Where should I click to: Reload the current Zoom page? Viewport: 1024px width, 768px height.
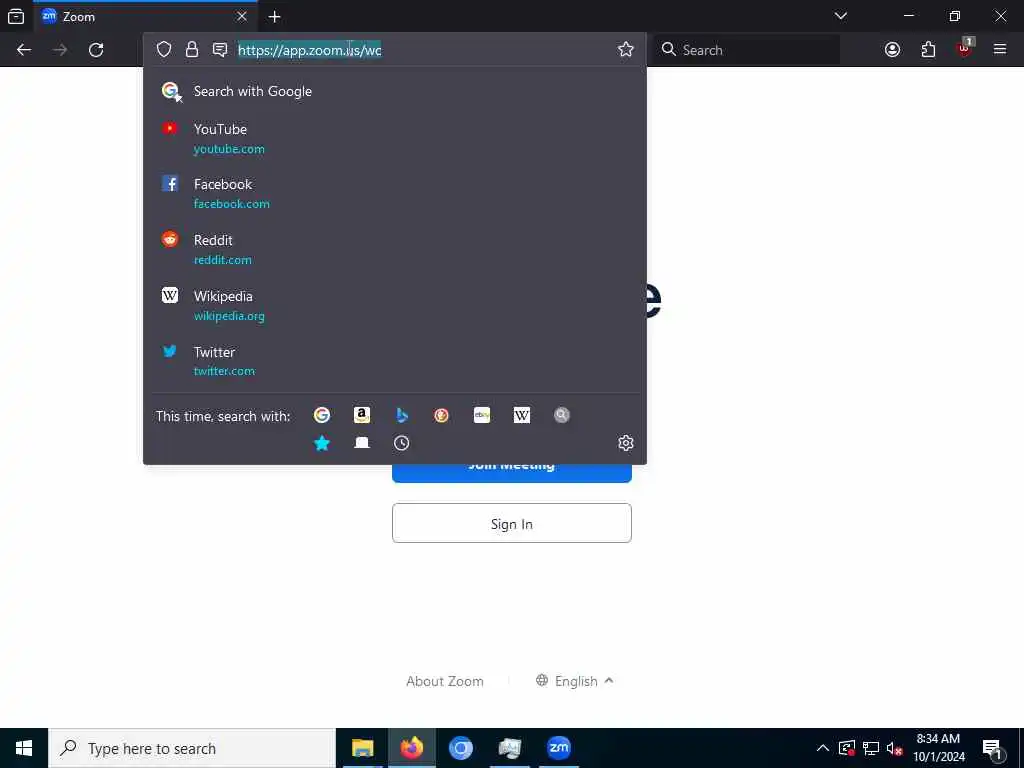pos(96,50)
